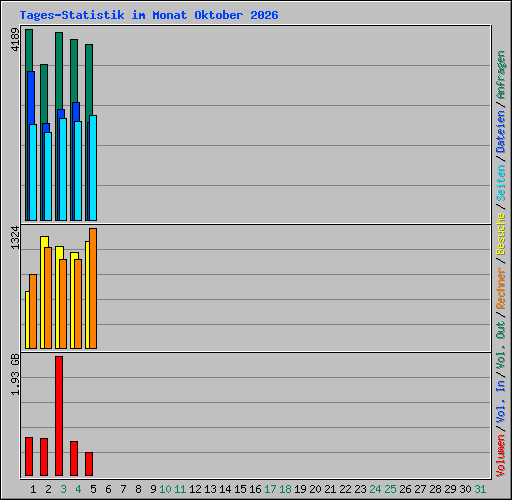The width and height of the screenshot is (512, 500).
Task: Click day 22 on the x-axis
Action: point(345,489)
